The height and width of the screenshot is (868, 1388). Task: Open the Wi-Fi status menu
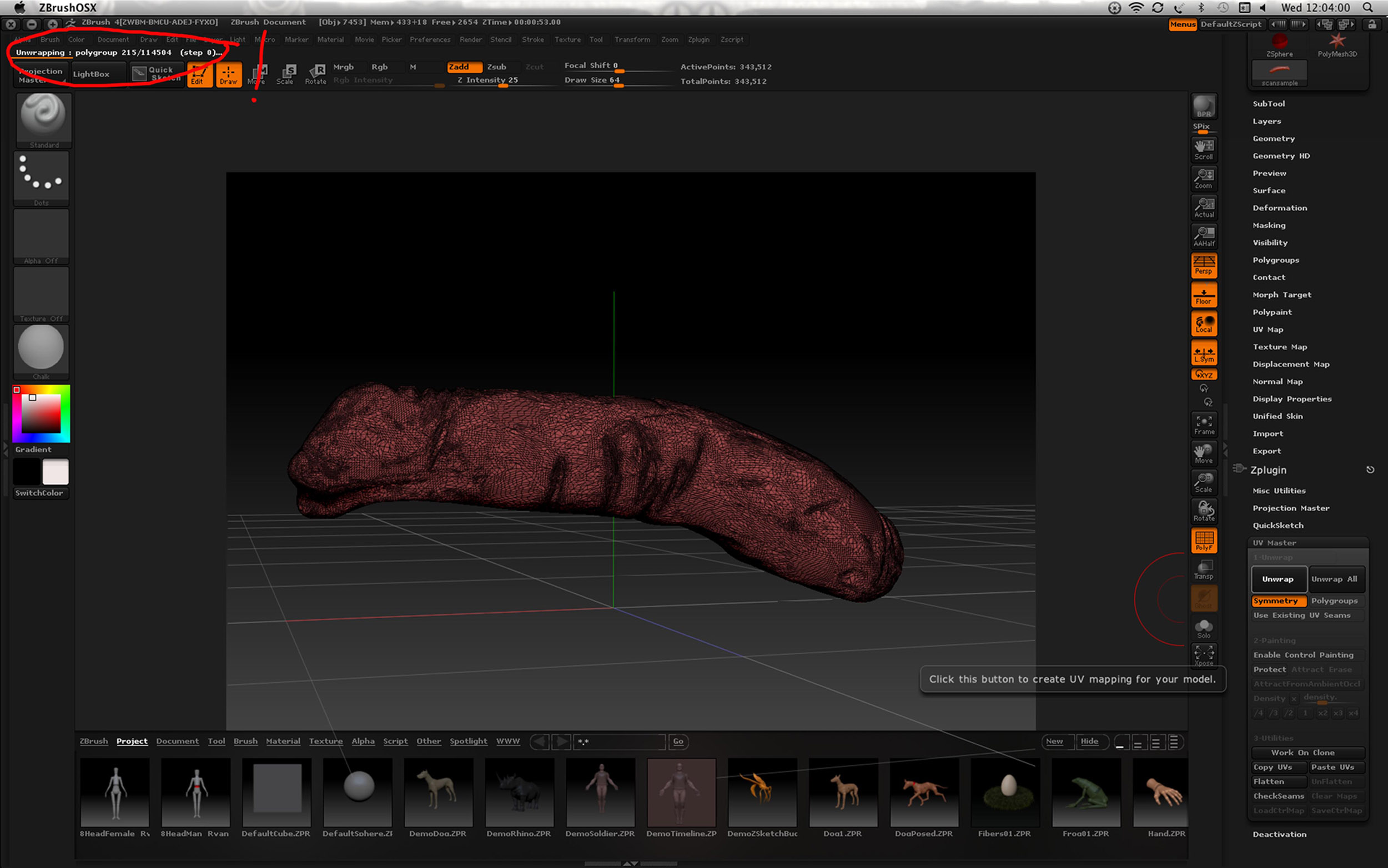(1136, 7)
